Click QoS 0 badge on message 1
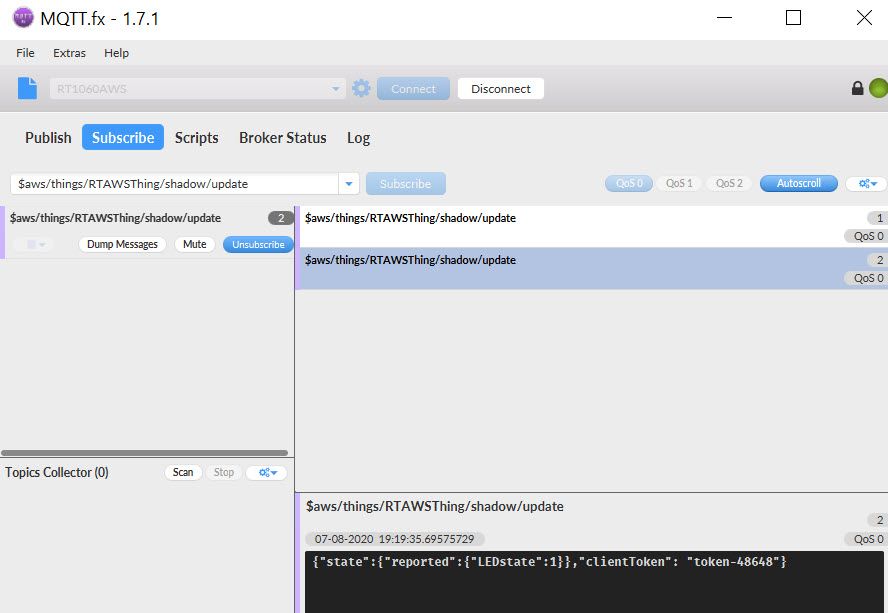 click(867, 236)
